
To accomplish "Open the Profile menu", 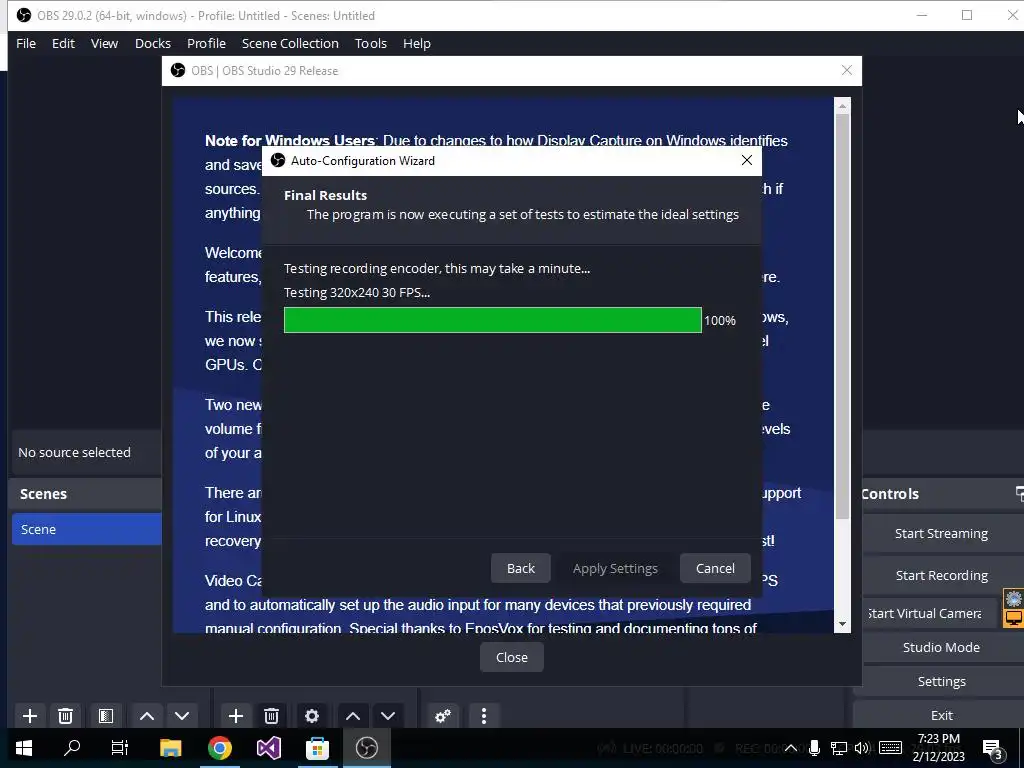I will coord(206,43).
